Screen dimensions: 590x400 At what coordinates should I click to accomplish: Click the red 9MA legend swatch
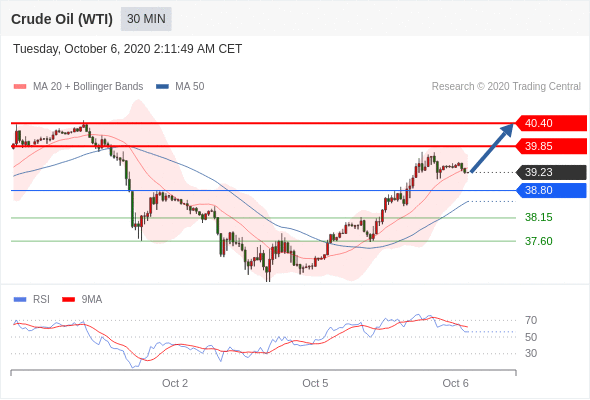point(68,300)
